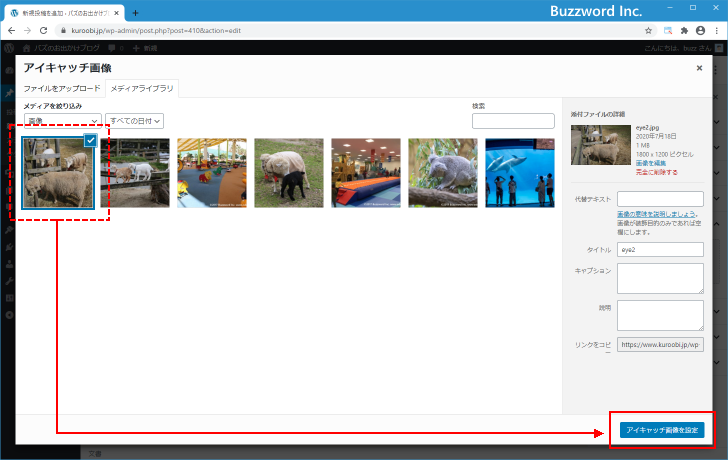
Task: Select the koala image thumbnail
Action: click(442, 172)
